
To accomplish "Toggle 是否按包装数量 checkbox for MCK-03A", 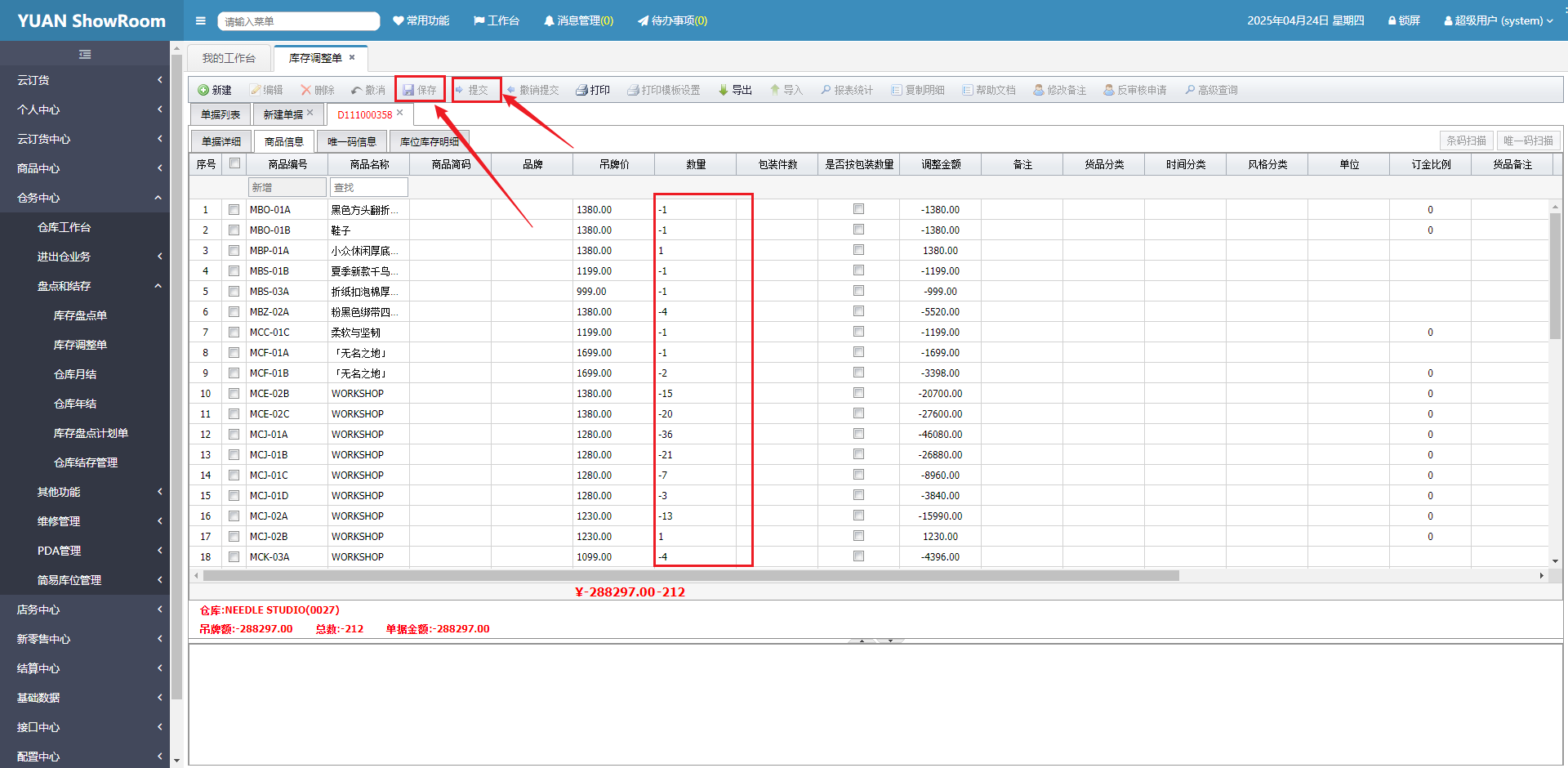I will tap(858, 556).
